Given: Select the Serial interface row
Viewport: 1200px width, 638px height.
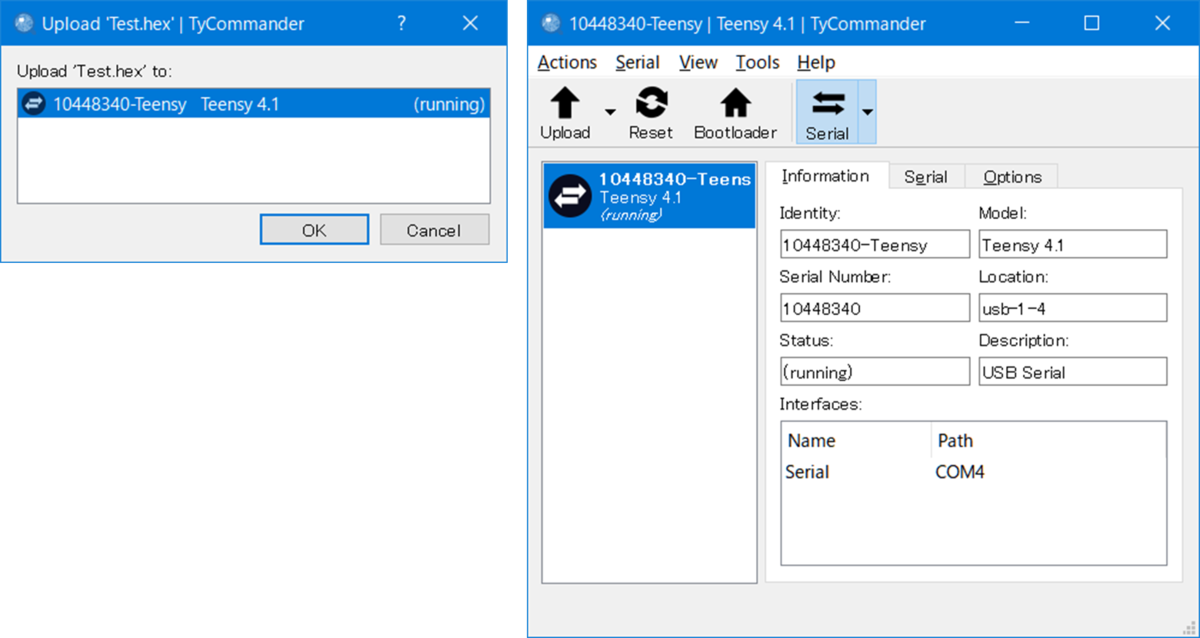Looking at the screenshot, I should pos(973,472).
